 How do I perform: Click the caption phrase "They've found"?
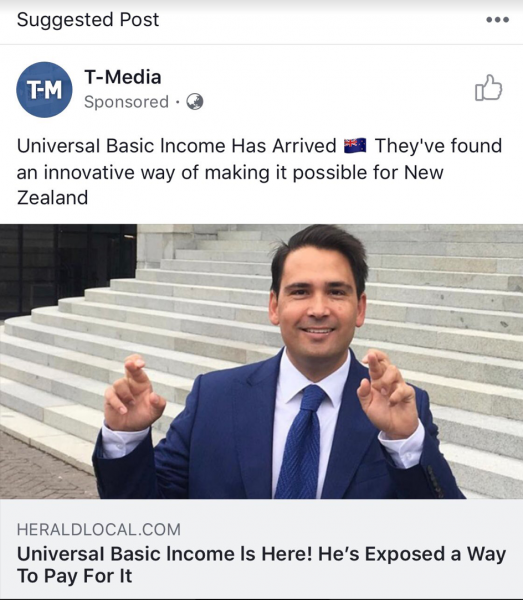438,146
